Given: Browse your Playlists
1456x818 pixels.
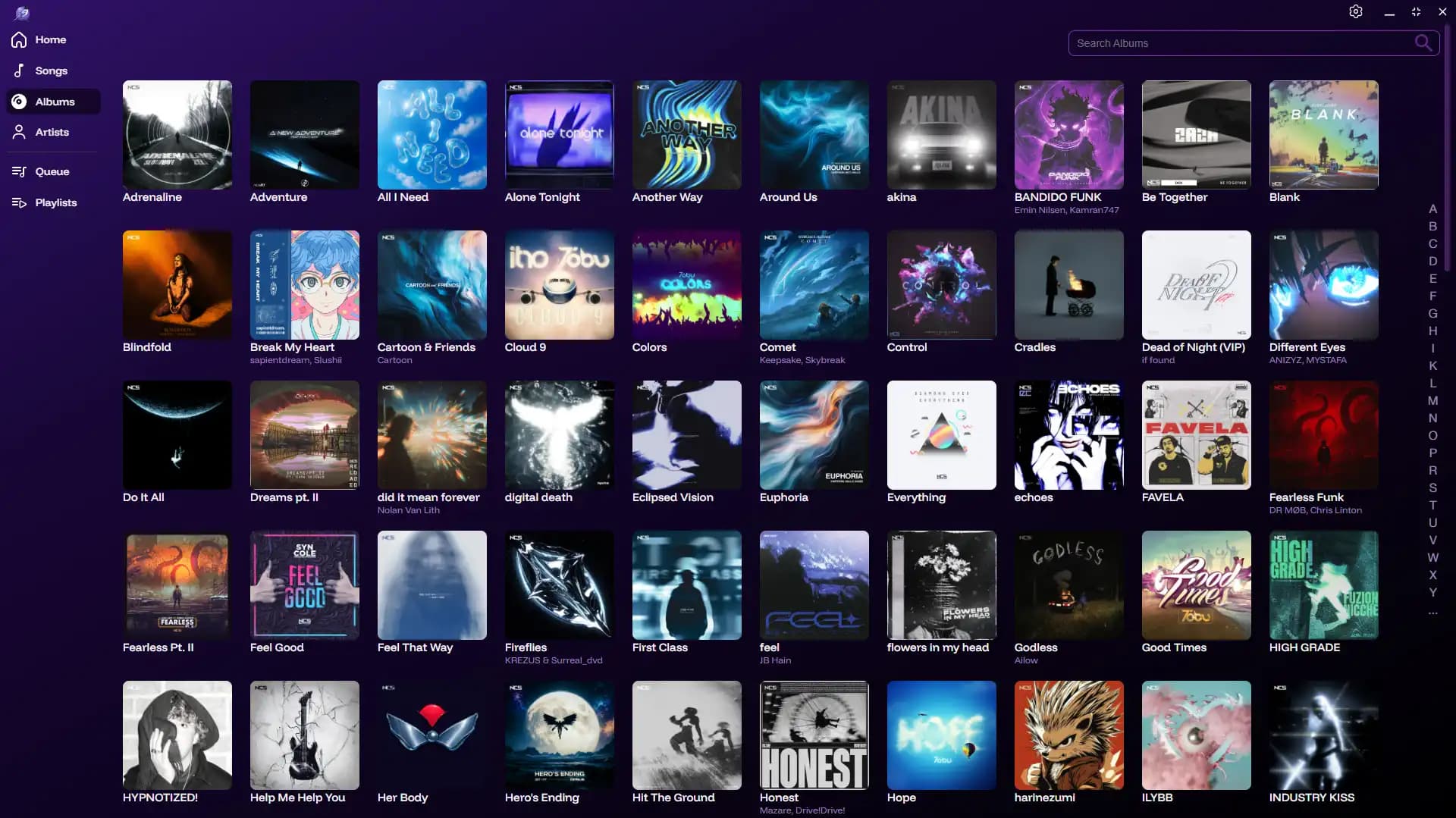Looking at the screenshot, I should pos(56,202).
